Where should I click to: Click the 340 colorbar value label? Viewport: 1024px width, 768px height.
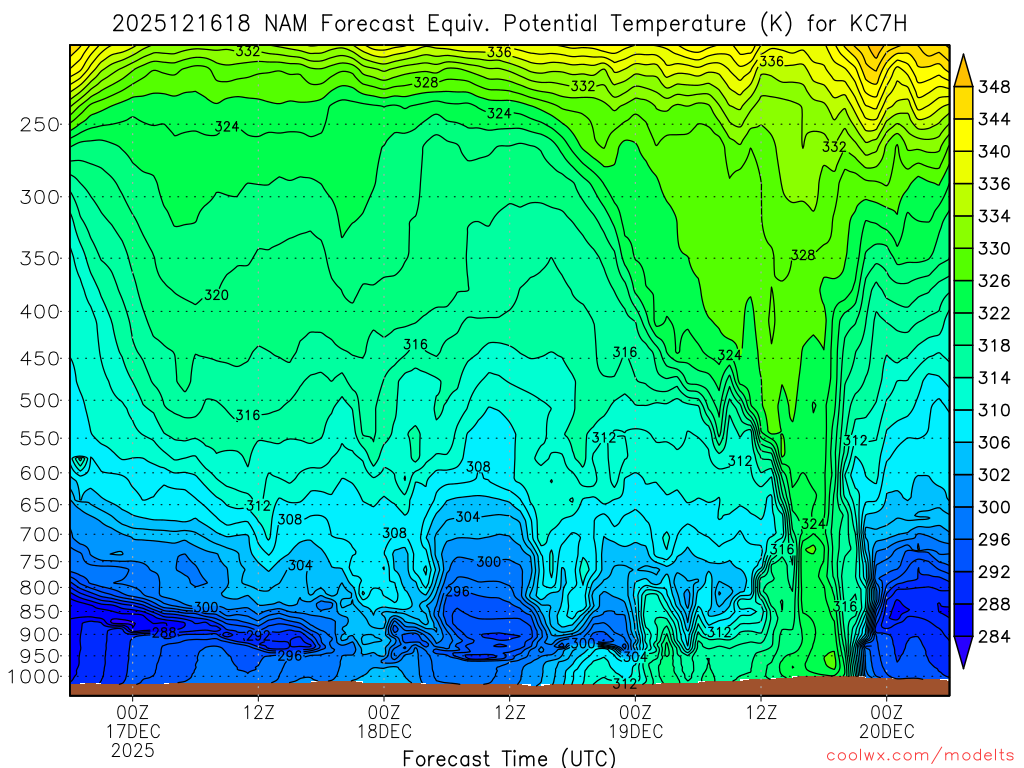click(x=994, y=152)
